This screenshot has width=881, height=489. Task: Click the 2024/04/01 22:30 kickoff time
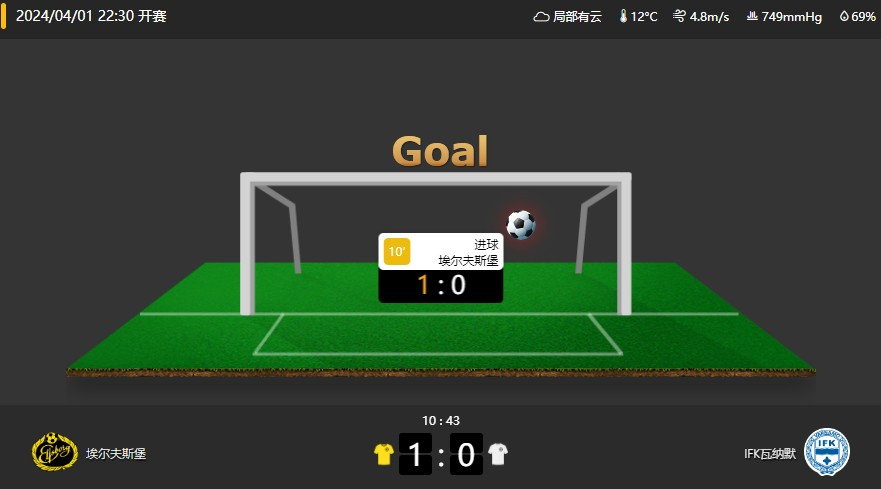coord(91,16)
